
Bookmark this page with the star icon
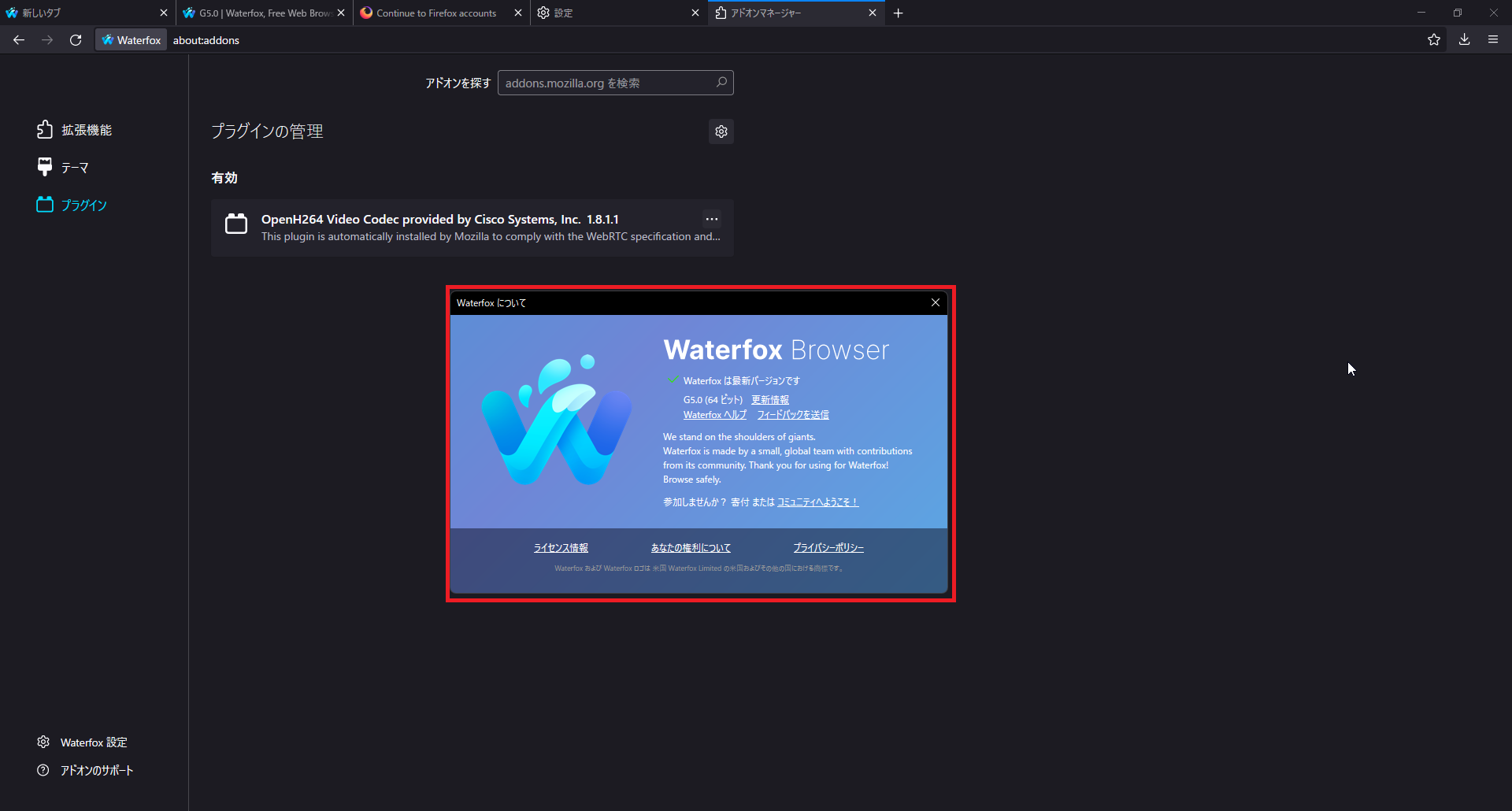[x=1434, y=40]
